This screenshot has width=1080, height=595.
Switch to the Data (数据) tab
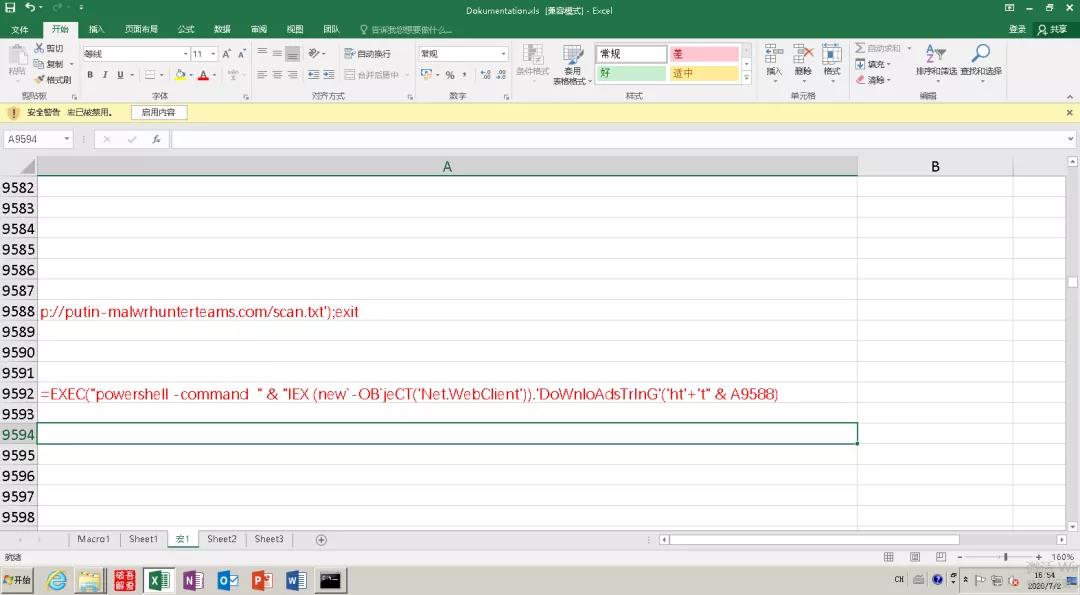point(222,29)
